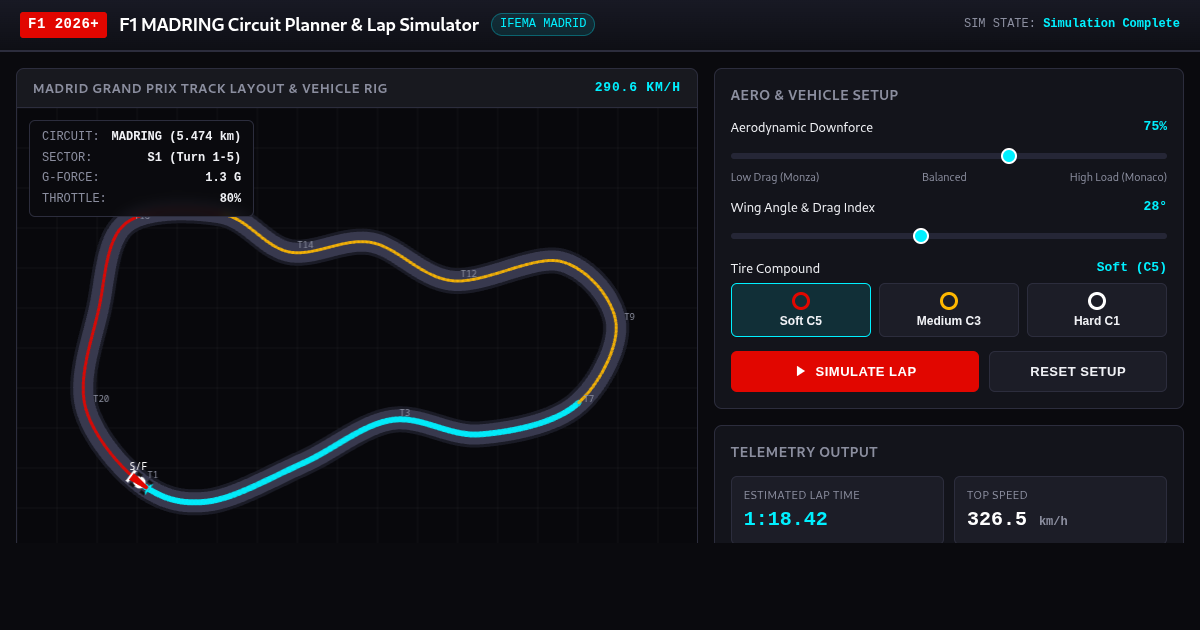
Task: Click the Balanced slider label
Action: tap(944, 177)
